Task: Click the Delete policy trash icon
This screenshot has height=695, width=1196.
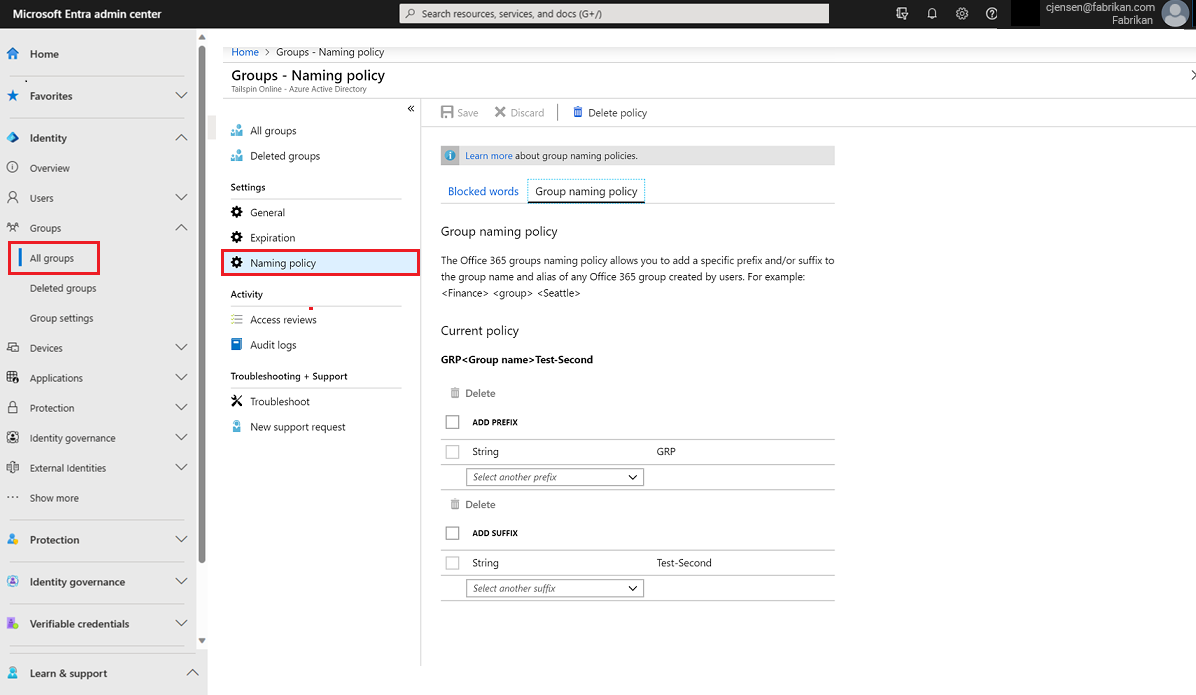Action: pos(577,112)
